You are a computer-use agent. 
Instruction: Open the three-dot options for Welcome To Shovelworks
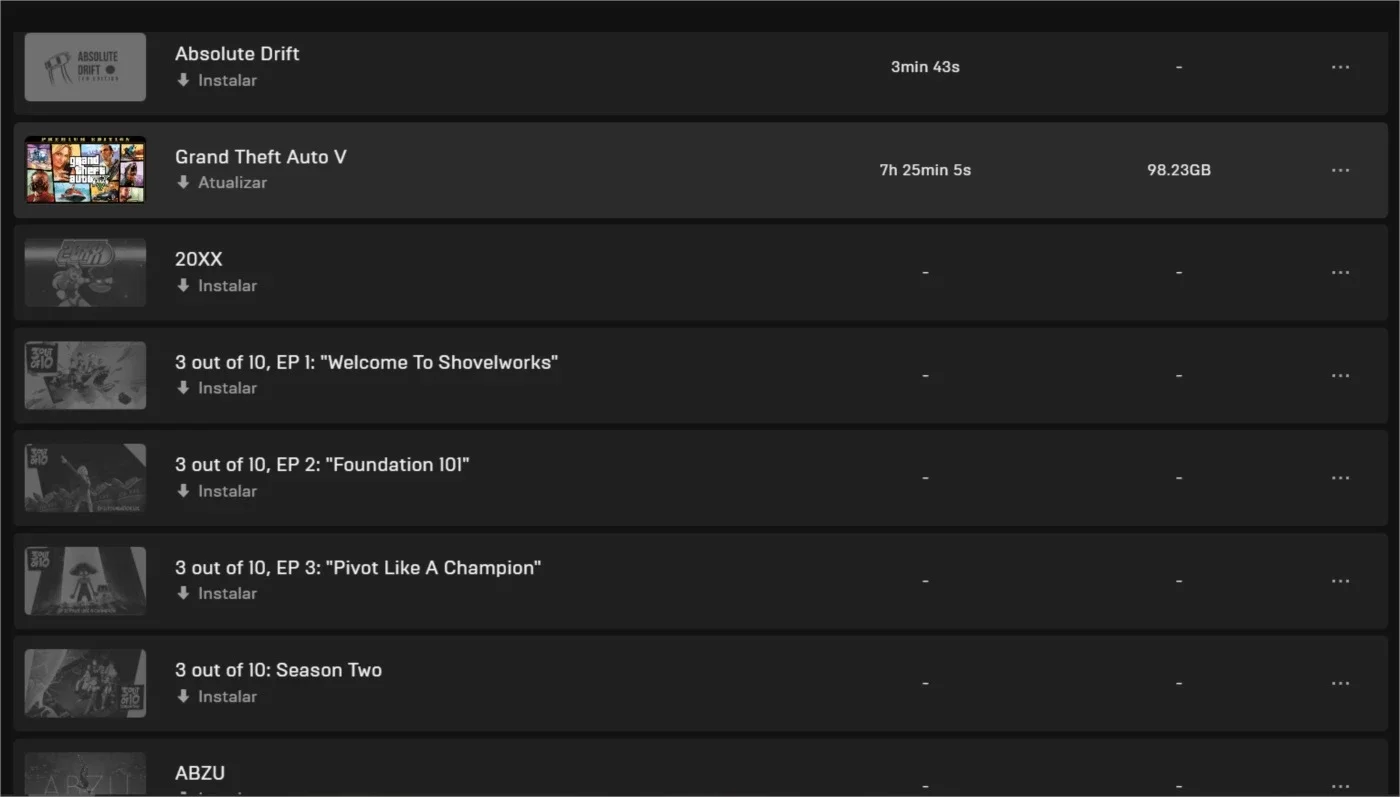(1340, 376)
